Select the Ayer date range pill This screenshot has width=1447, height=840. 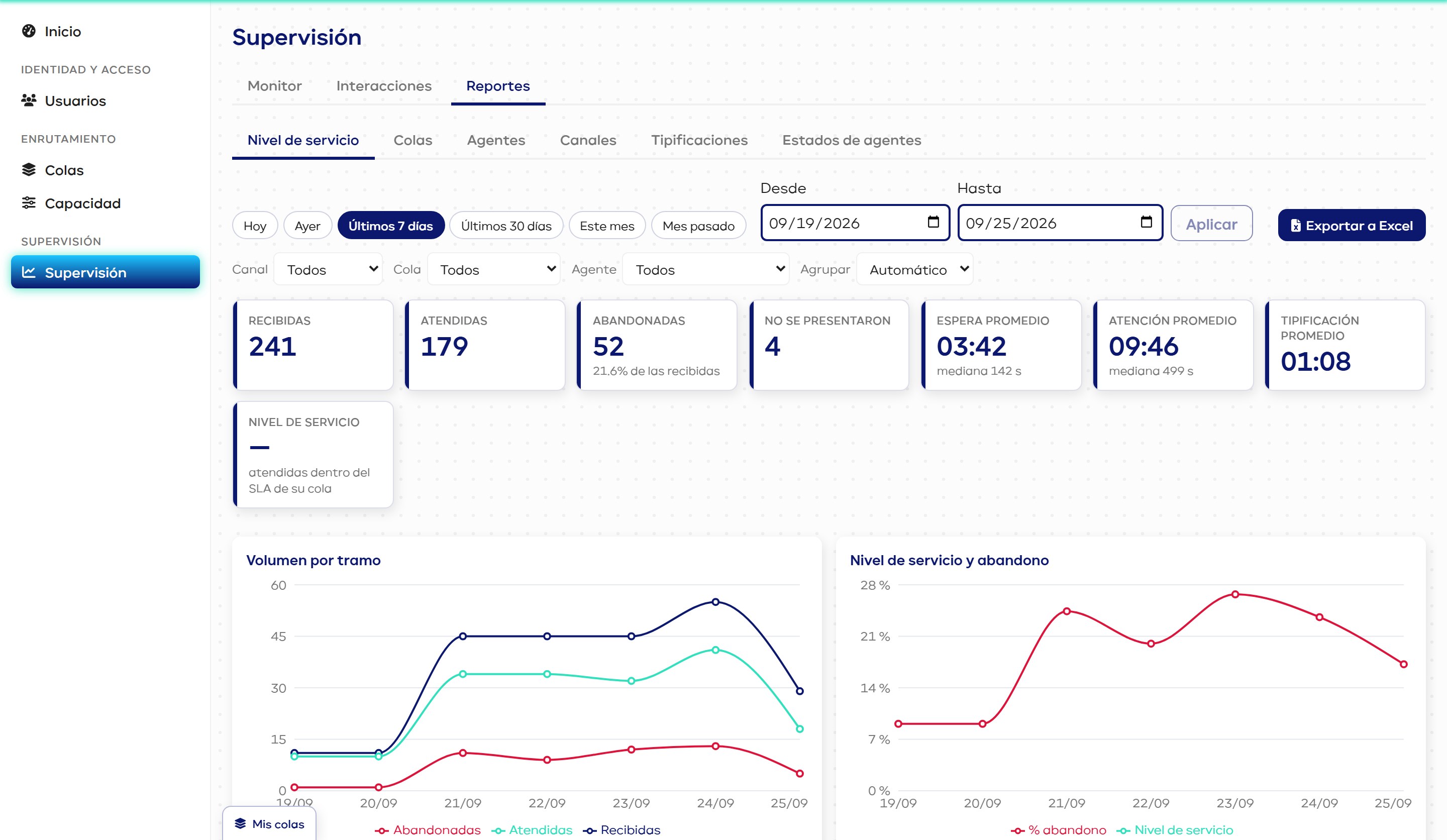307,226
